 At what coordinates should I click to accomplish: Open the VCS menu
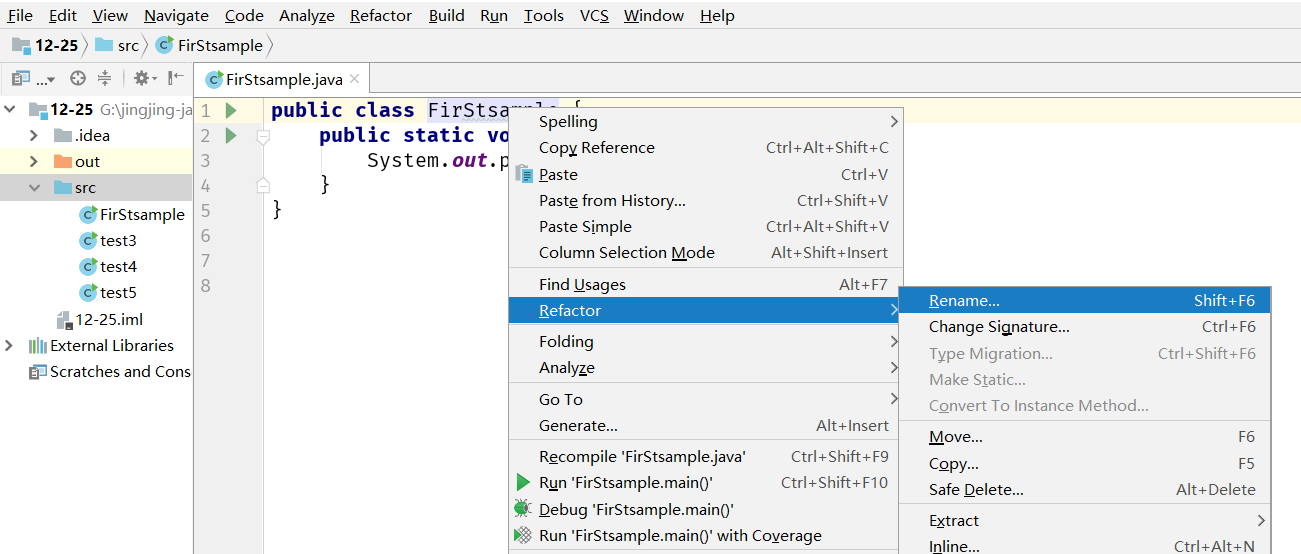594,16
